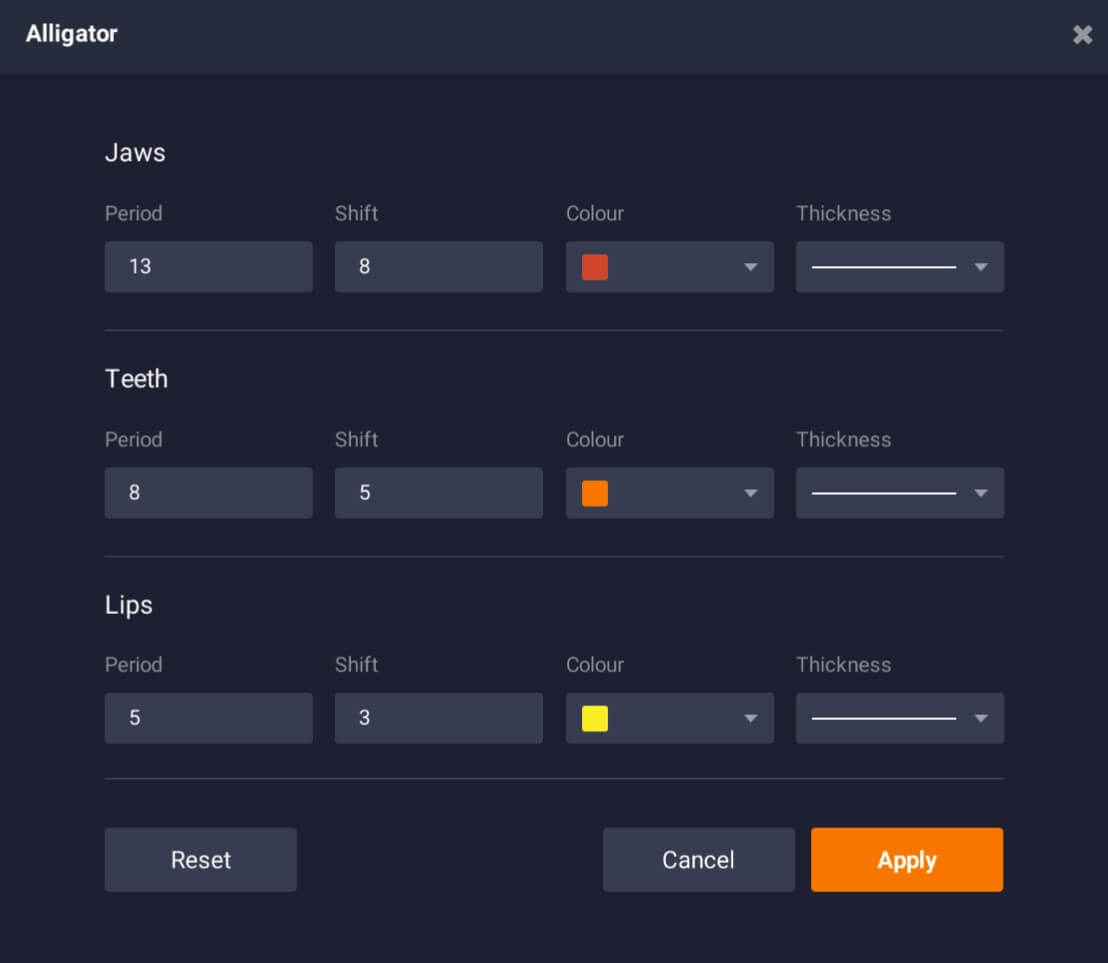Click the Jaws Period input field
The height and width of the screenshot is (963, 1108).
click(x=208, y=267)
